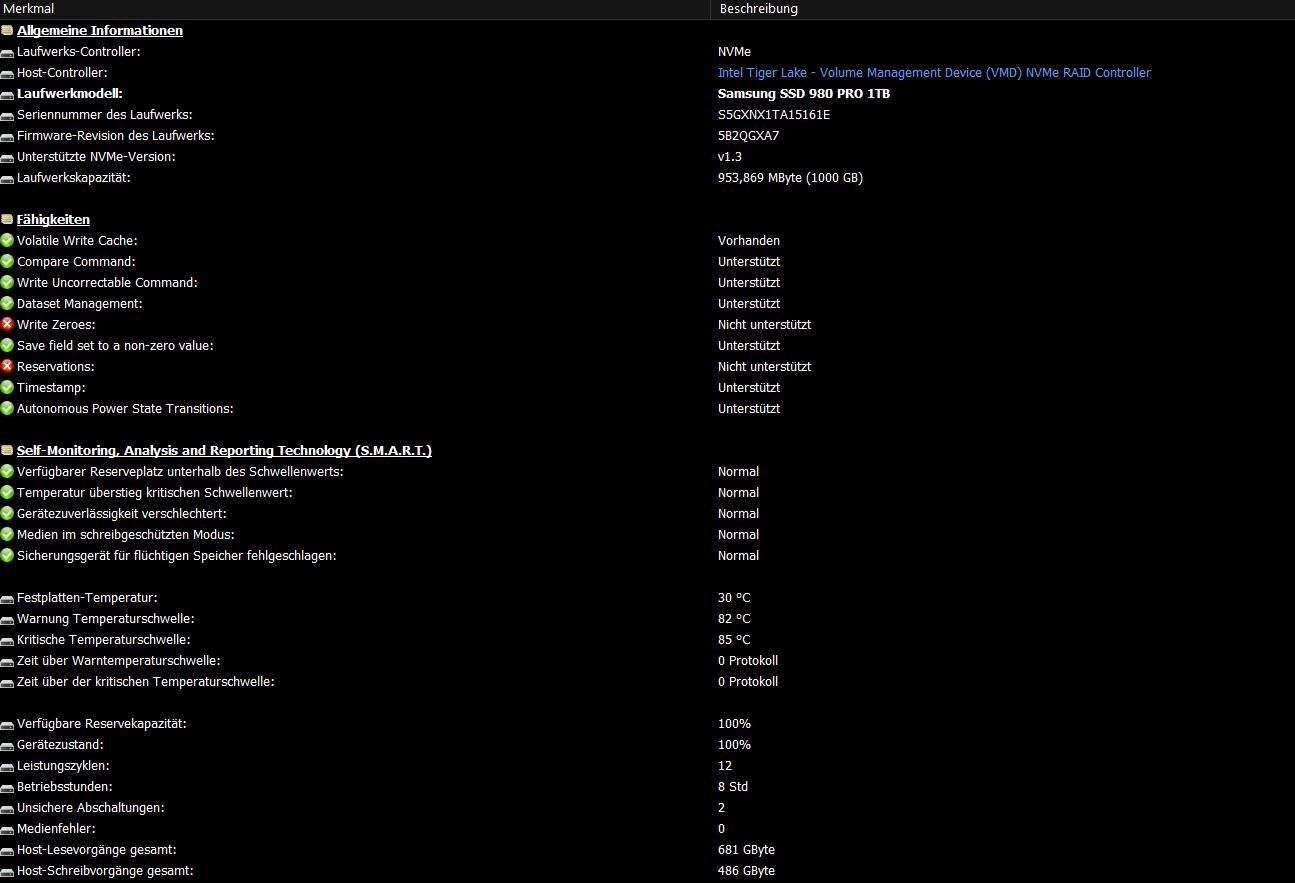Click green check icon for Compare Command
This screenshot has height=883, width=1295.
point(7,261)
